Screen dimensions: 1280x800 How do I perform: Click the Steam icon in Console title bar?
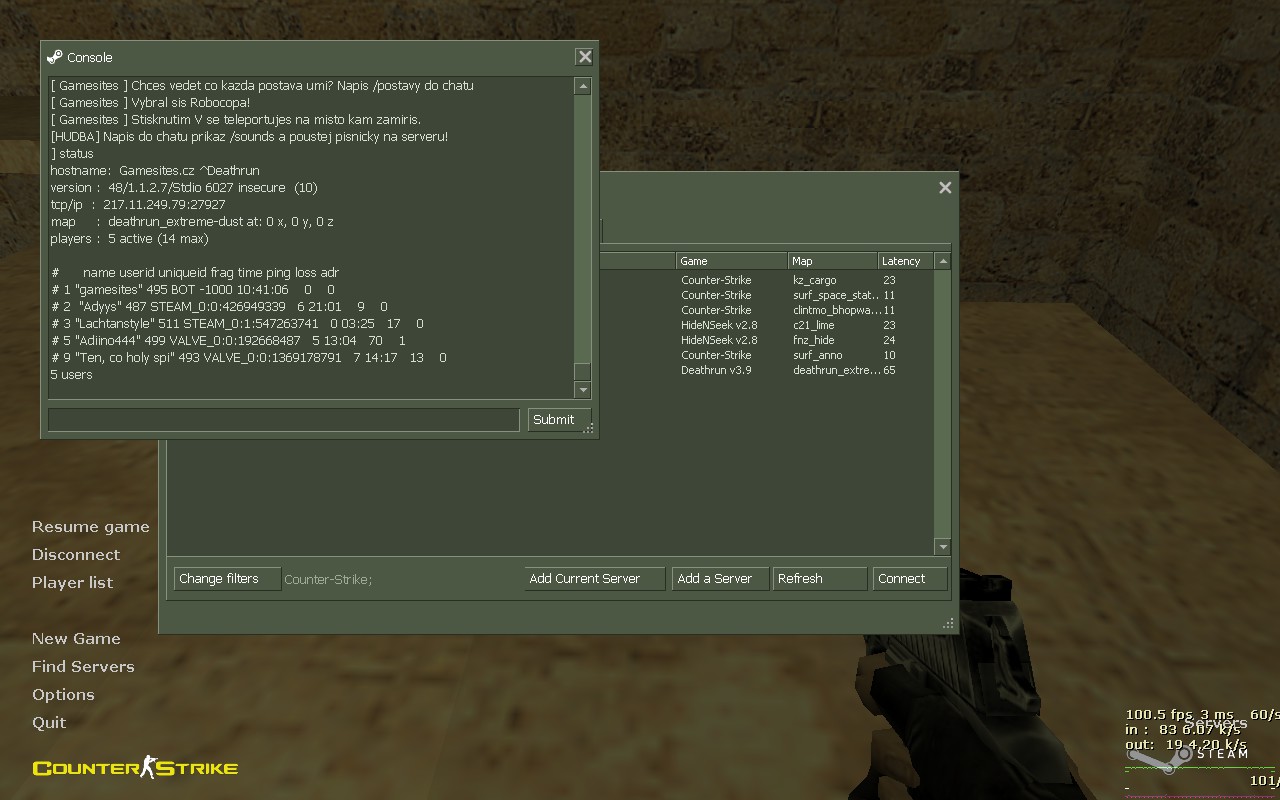coord(55,57)
